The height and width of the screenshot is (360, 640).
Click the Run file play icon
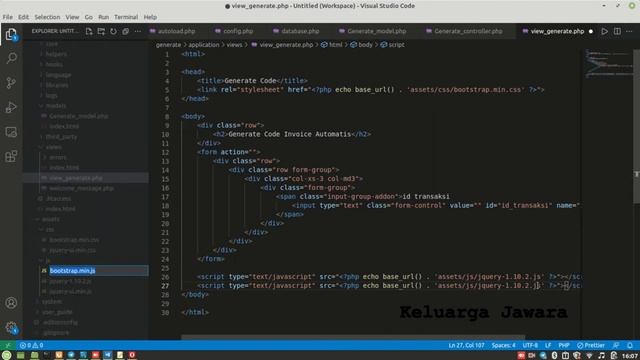point(604,31)
